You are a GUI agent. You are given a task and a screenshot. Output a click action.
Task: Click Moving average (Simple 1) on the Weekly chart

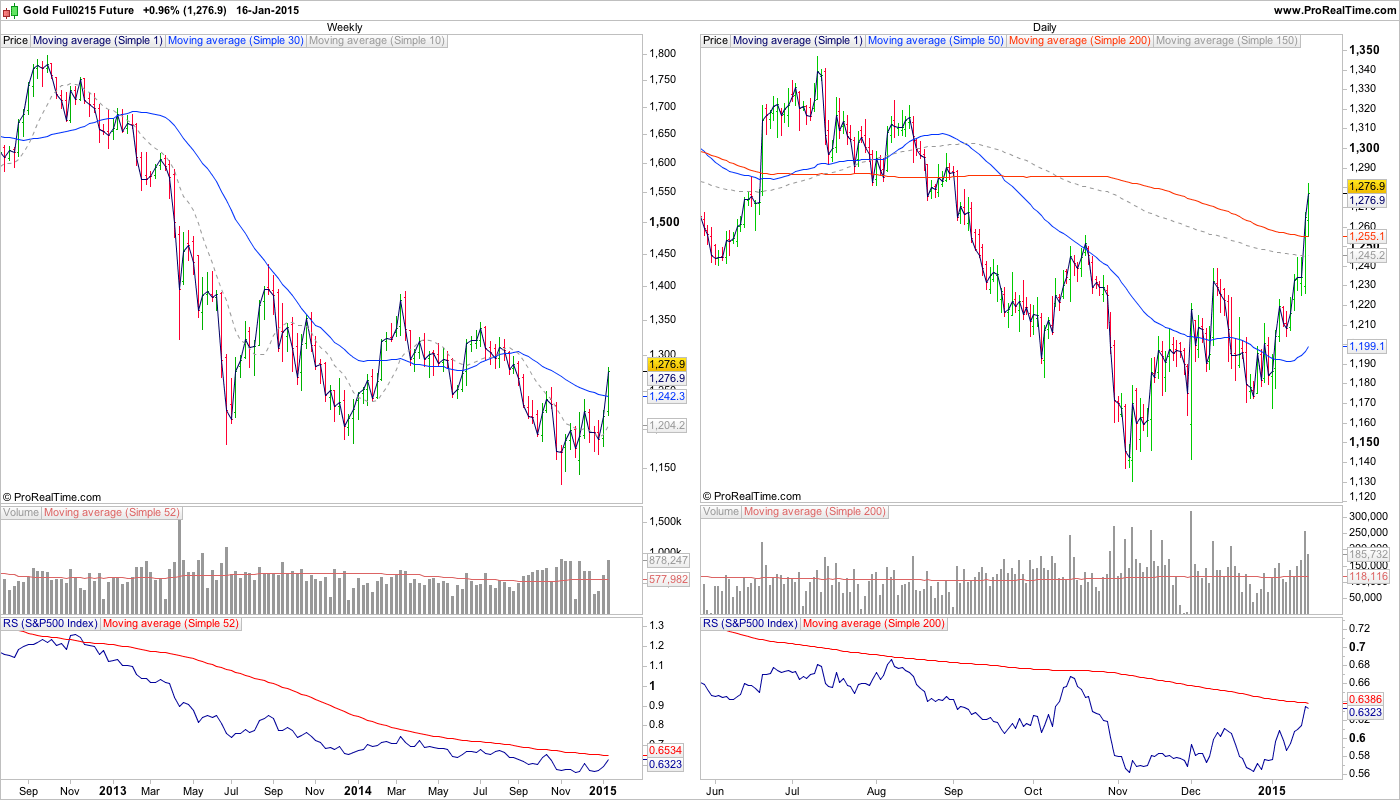pyautogui.click(x=98, y=41)
